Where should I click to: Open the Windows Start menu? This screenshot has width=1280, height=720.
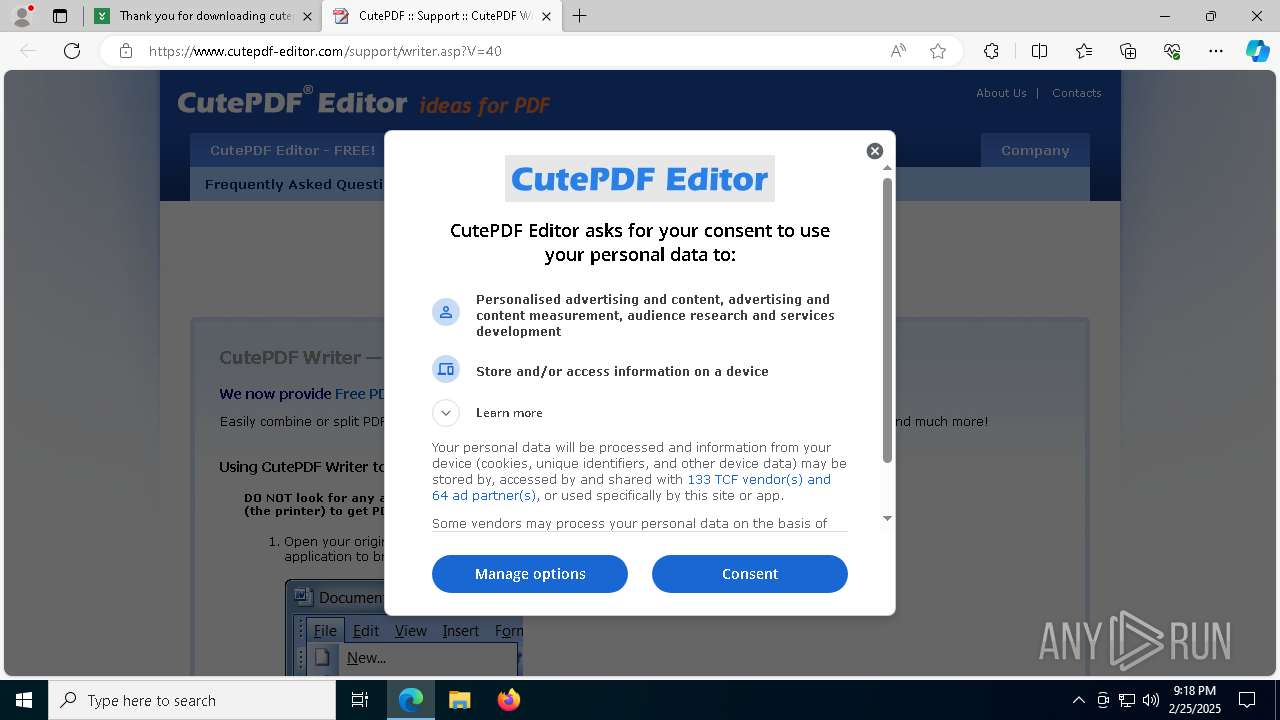point(24,700)
